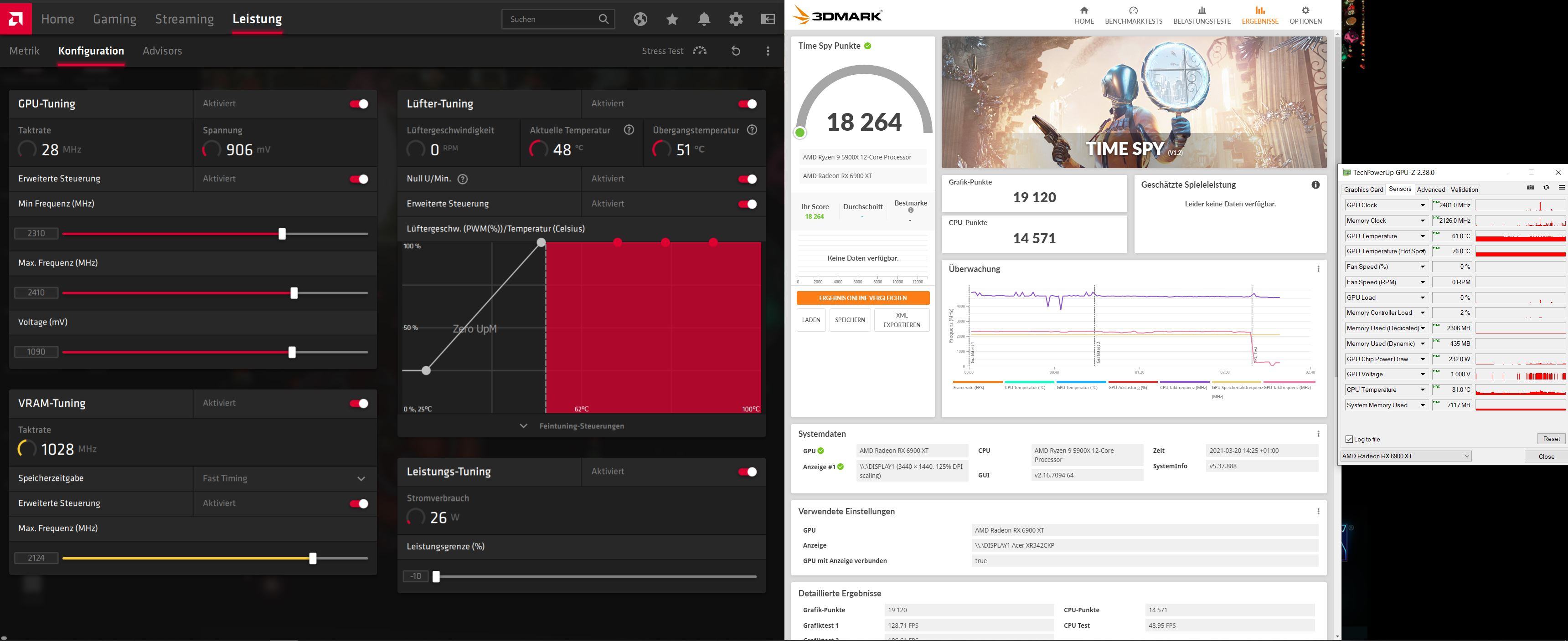Open GPU Temperature sensor dropdown arrow
This screenshot has width=1568, height=641.
pyautogui.click(x=1423, y=236)
